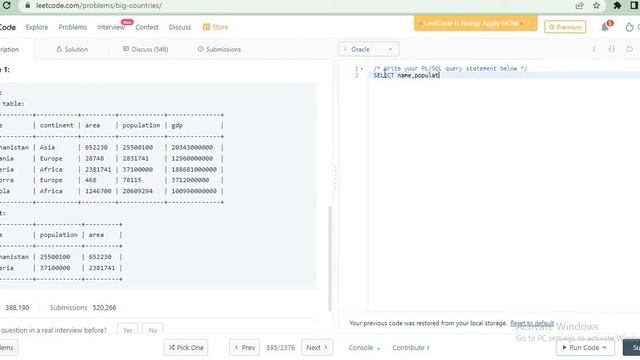Click the Premium button
This screenshot has width=640, height=360.
(565, 27)
